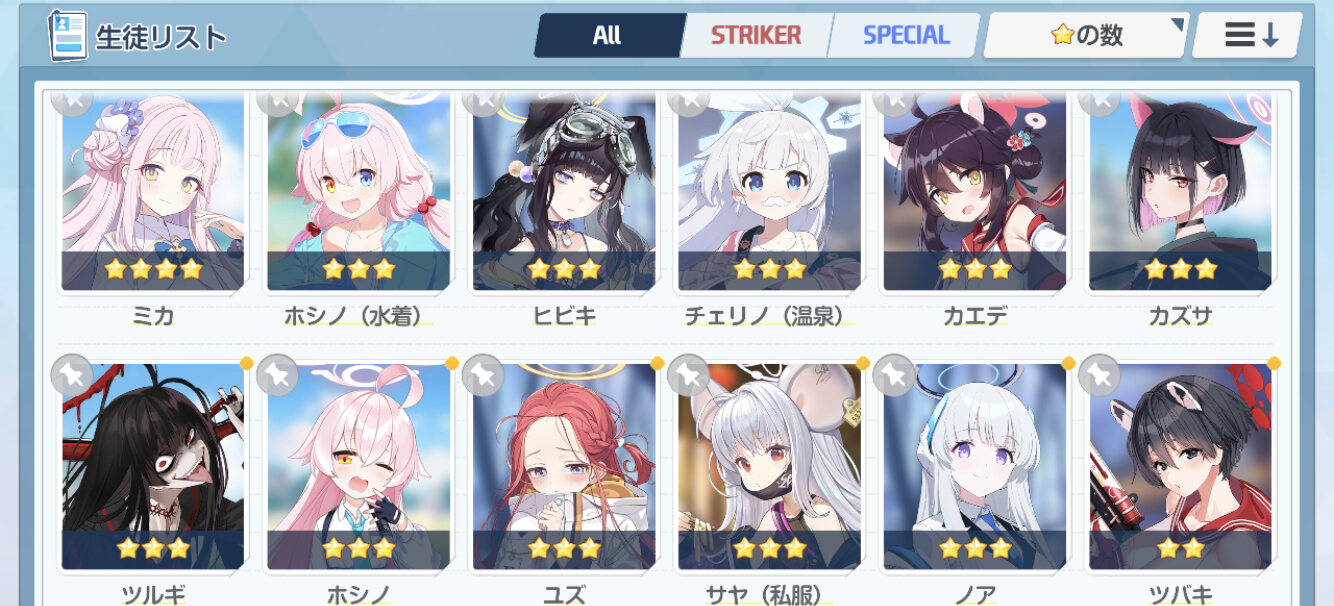
Task: Select the All tab
Action: [x=608, y=35]
